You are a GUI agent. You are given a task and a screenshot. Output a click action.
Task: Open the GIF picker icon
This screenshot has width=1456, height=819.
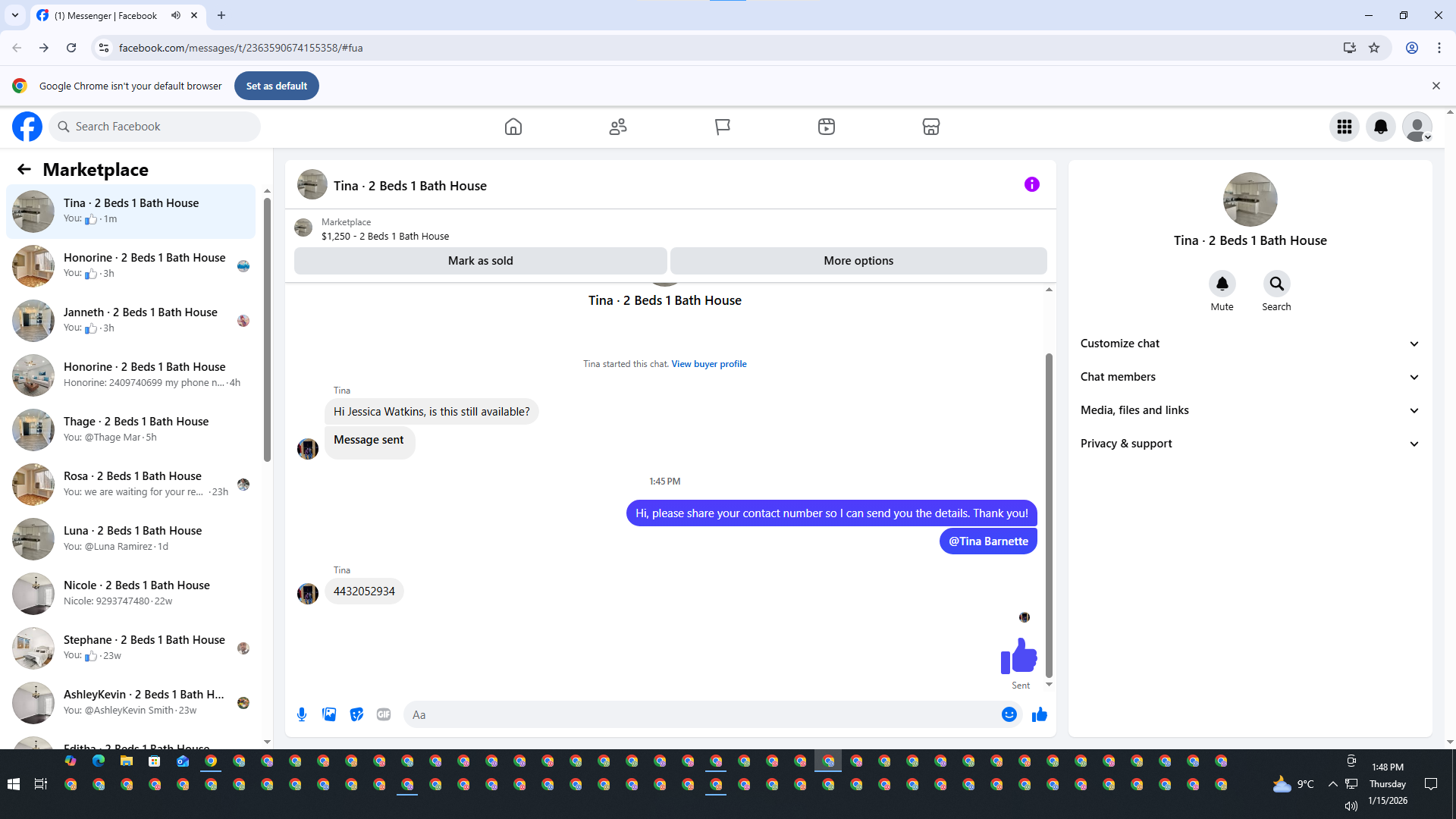pos(384,714)
